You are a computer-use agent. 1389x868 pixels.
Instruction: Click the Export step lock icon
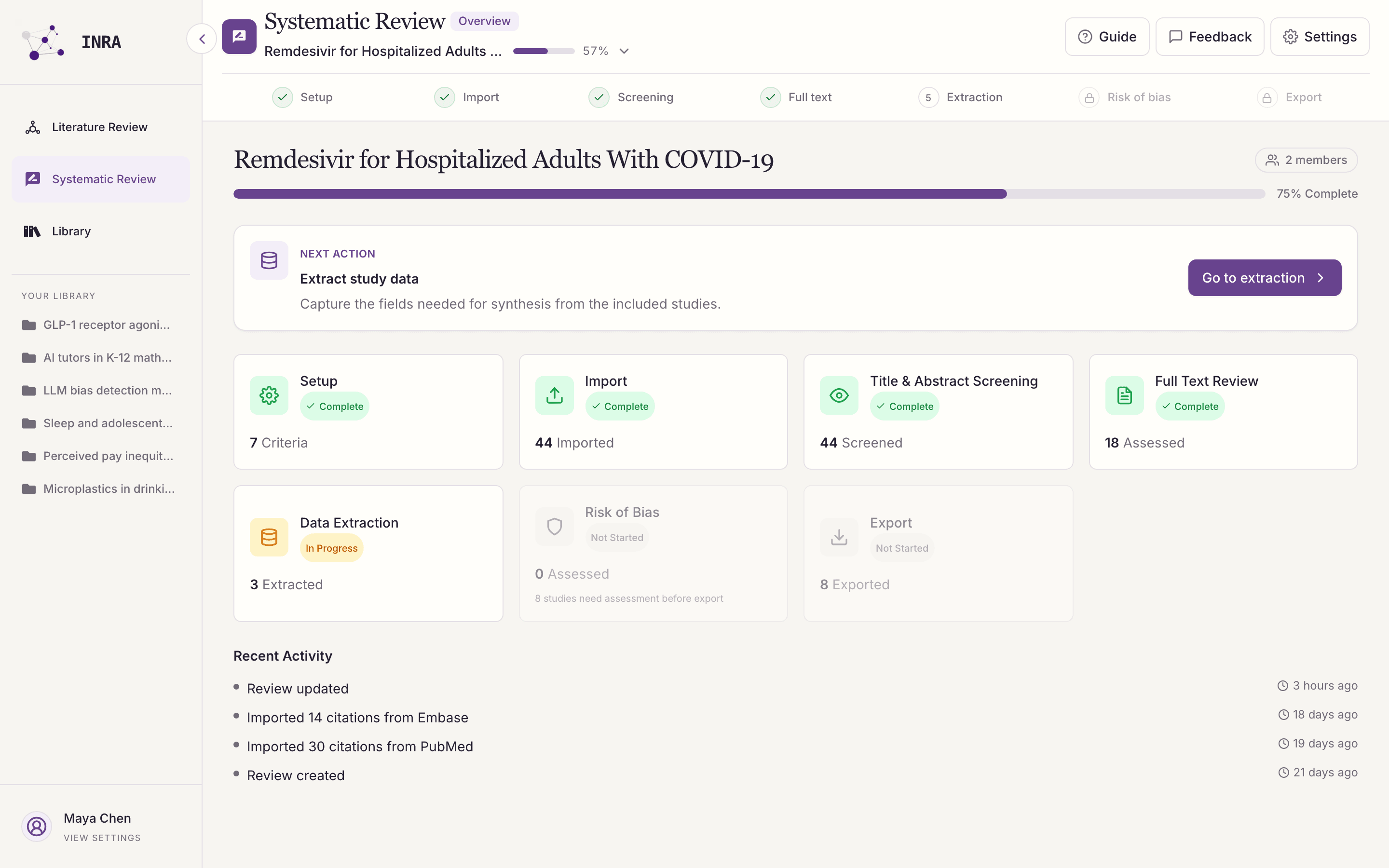click(x=1267, y=97)
